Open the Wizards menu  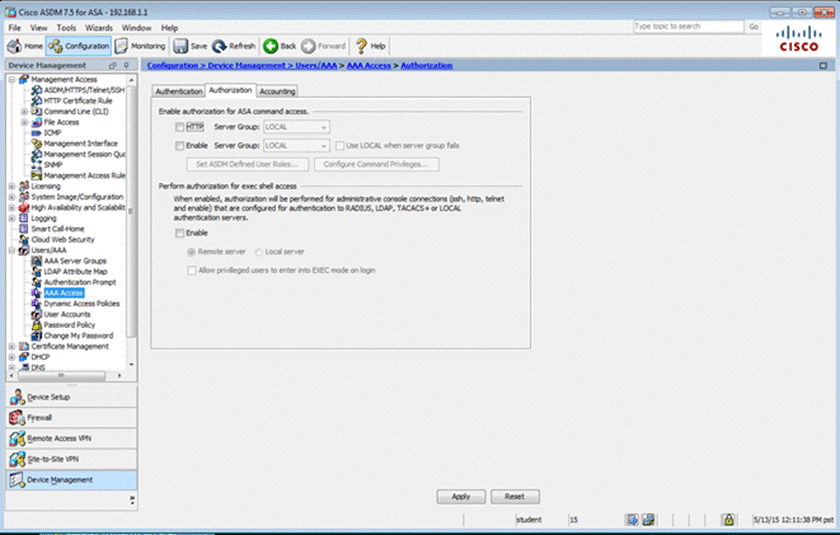98,28
